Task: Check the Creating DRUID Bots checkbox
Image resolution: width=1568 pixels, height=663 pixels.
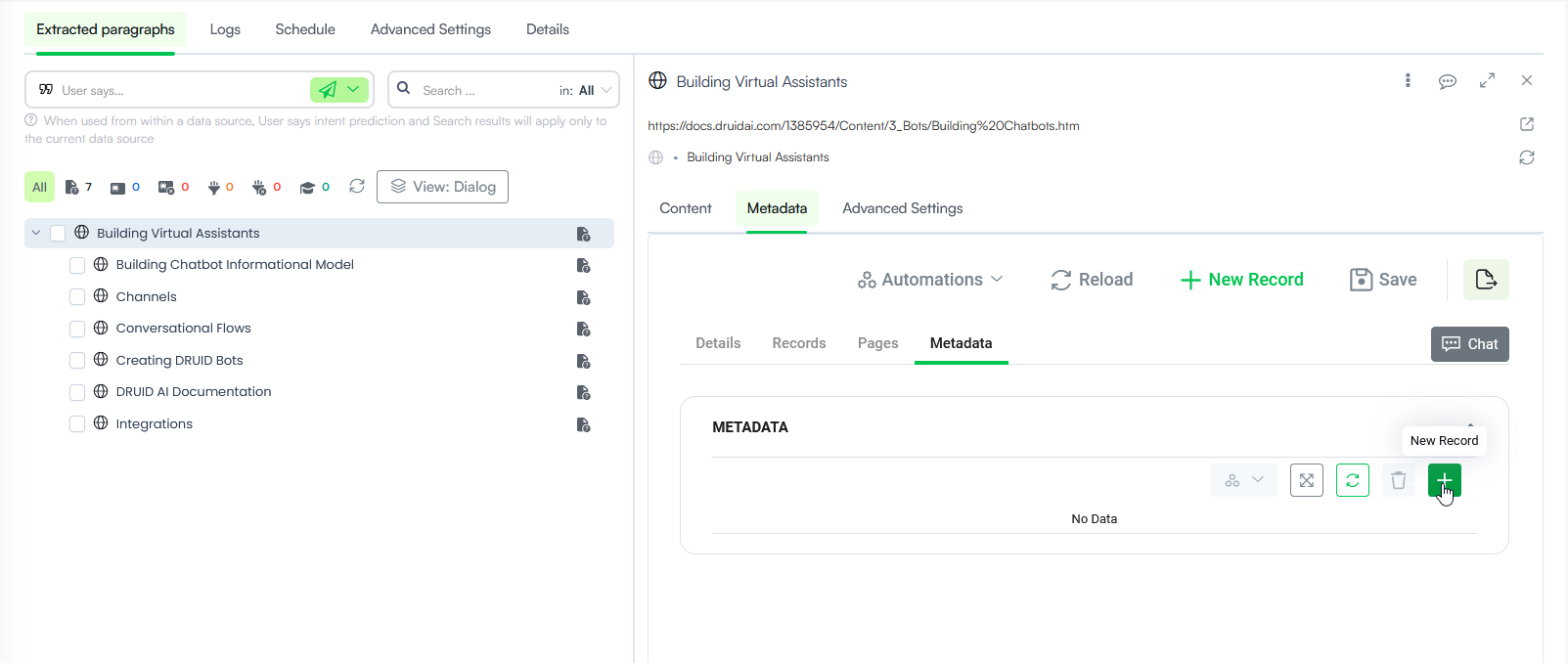Action: tap(77, 360)
